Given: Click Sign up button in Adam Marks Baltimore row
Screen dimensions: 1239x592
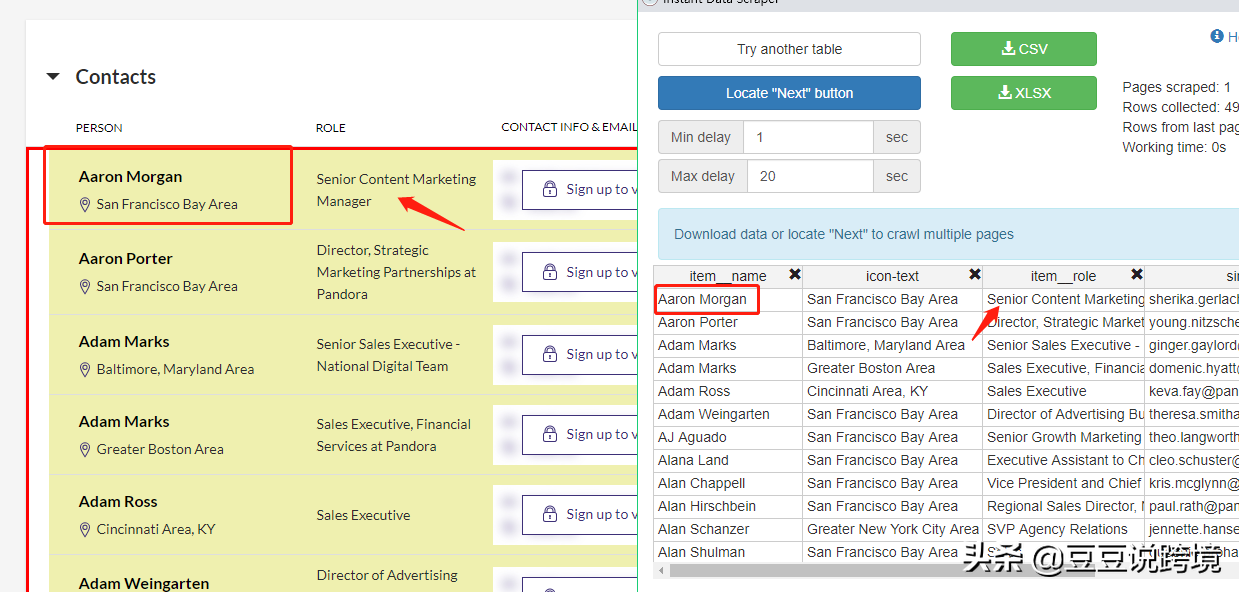Looking at the screenshot, I should click(580, 354).
